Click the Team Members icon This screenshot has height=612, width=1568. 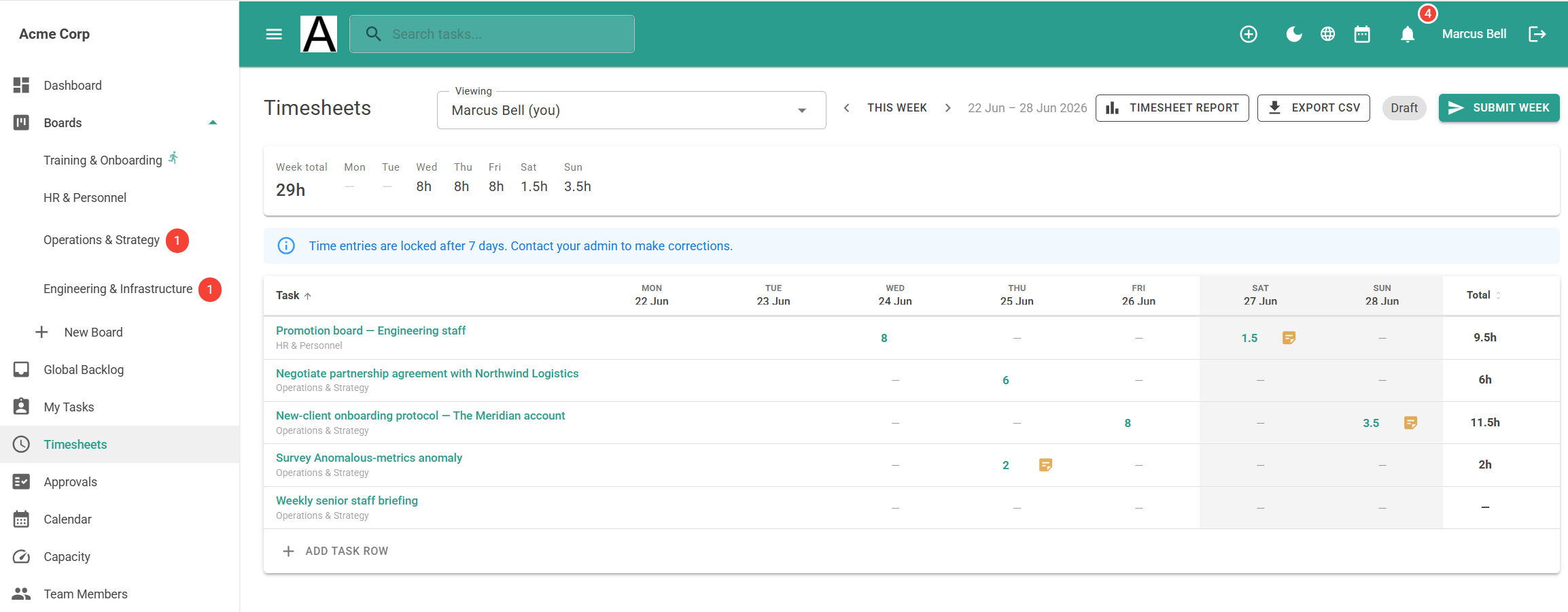[x=22, y=594]
